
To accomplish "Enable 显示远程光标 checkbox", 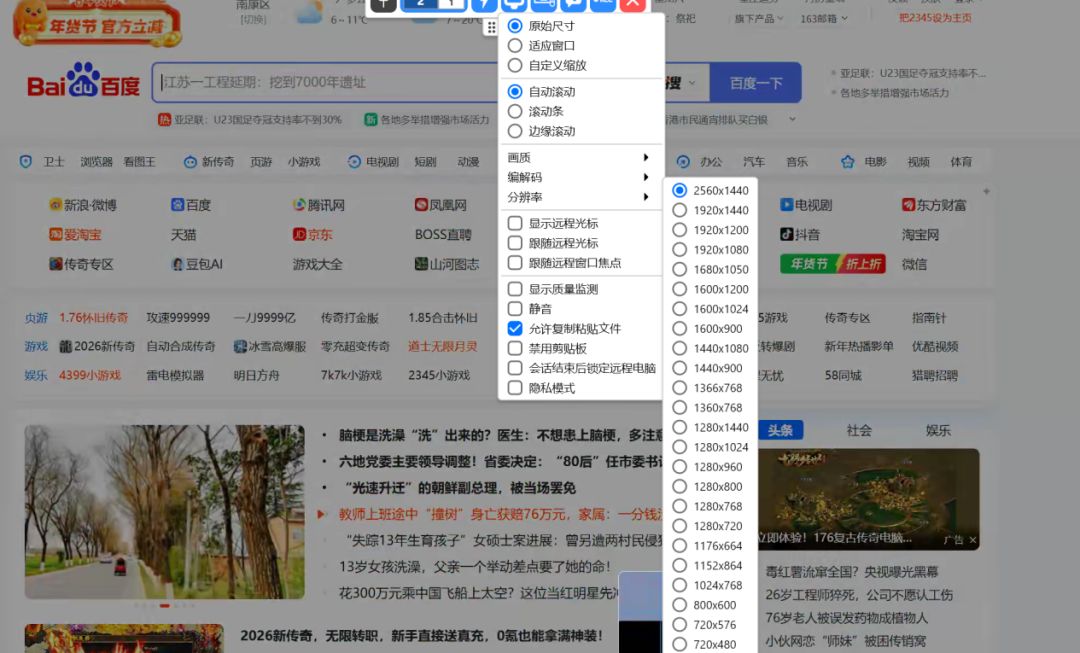I will click(x=515, y=223).
